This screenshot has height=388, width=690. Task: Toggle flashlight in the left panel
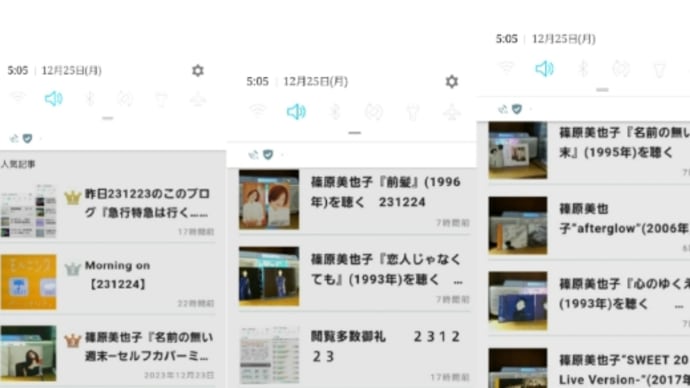pos(161,99)
